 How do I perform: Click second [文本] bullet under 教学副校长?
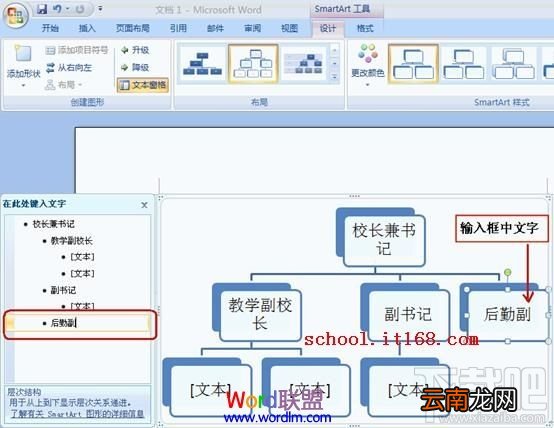(82, 274)
